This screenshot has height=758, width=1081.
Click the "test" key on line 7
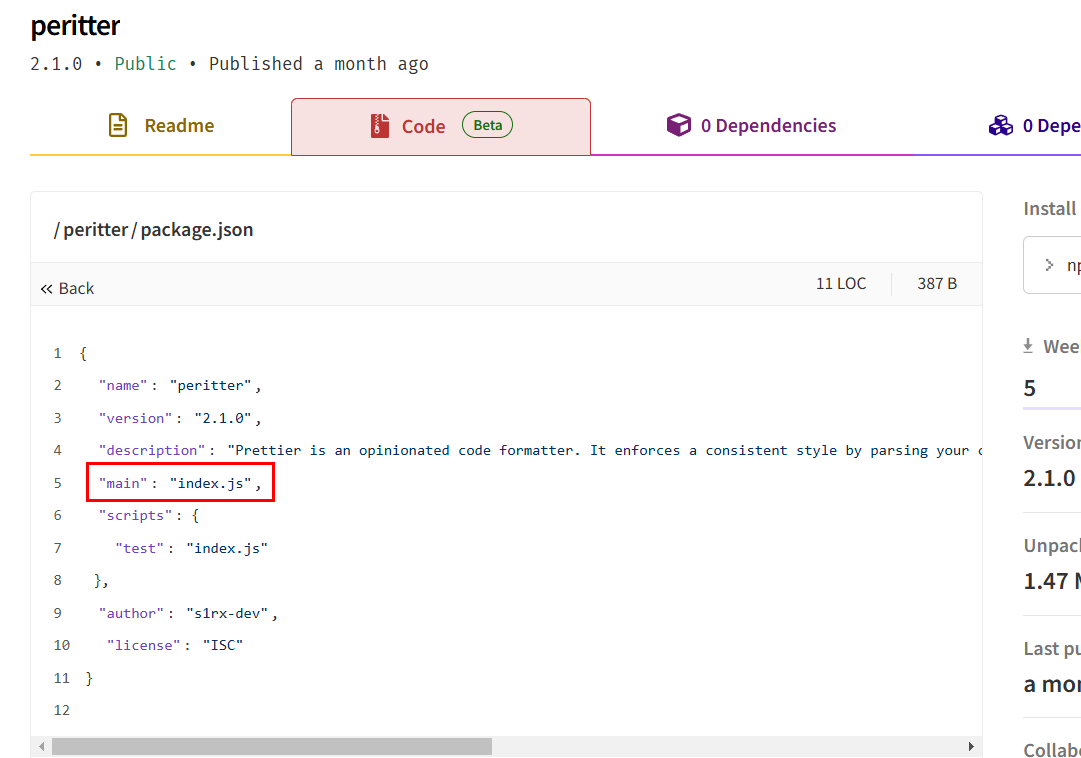139,548
